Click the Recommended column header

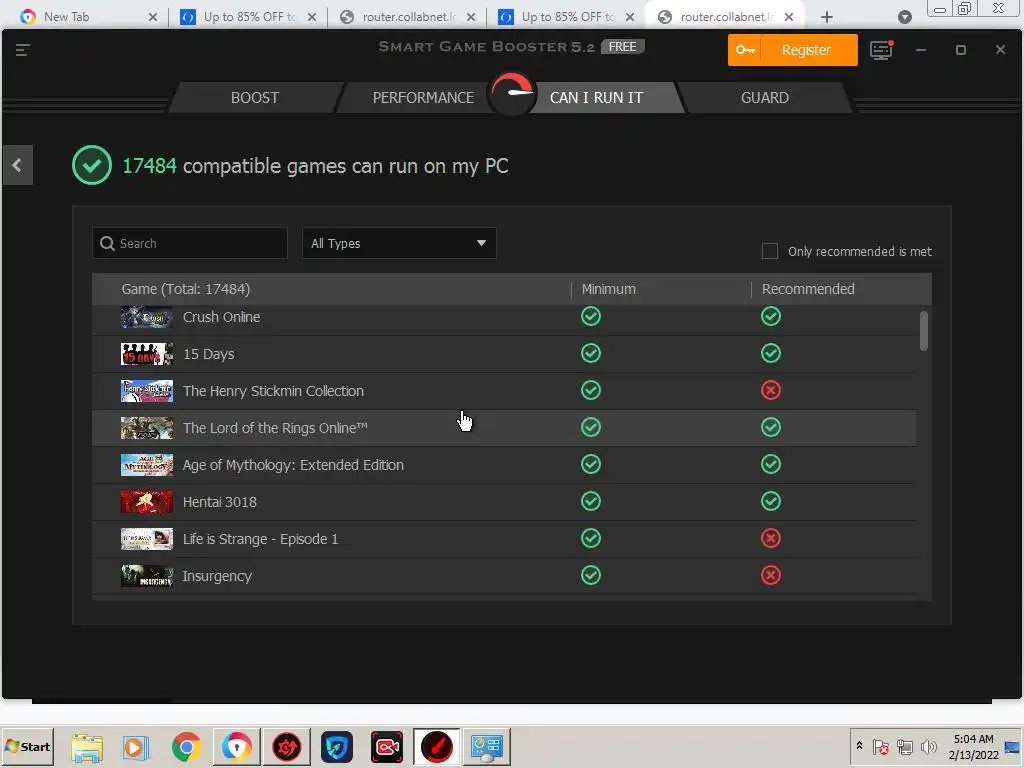(808, 289)
